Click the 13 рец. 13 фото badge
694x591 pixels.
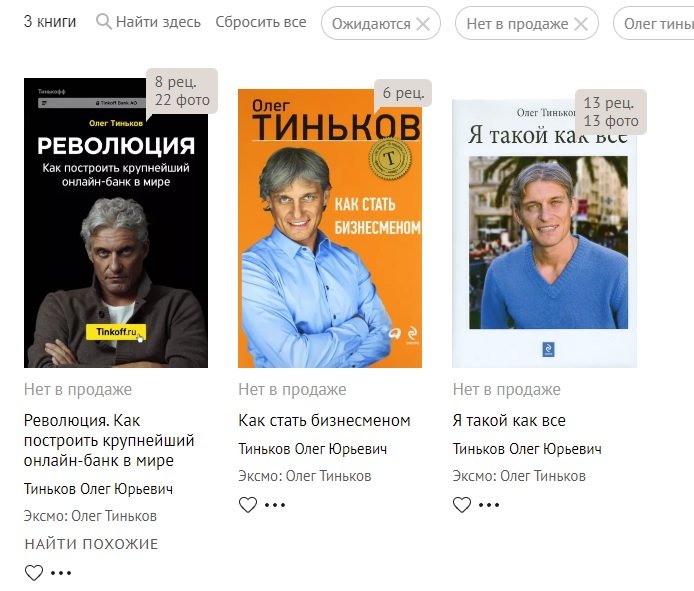coord(611,112)
